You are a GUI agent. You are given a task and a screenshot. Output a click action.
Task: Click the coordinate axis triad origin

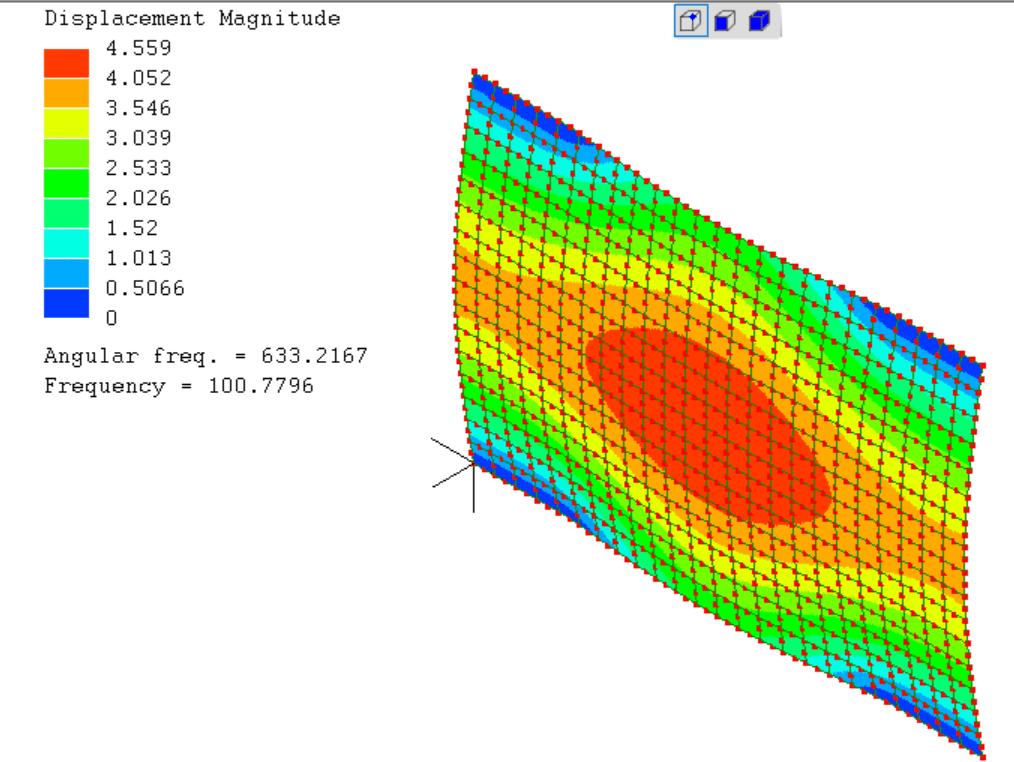pyautogui.click(x=473, y=463)
